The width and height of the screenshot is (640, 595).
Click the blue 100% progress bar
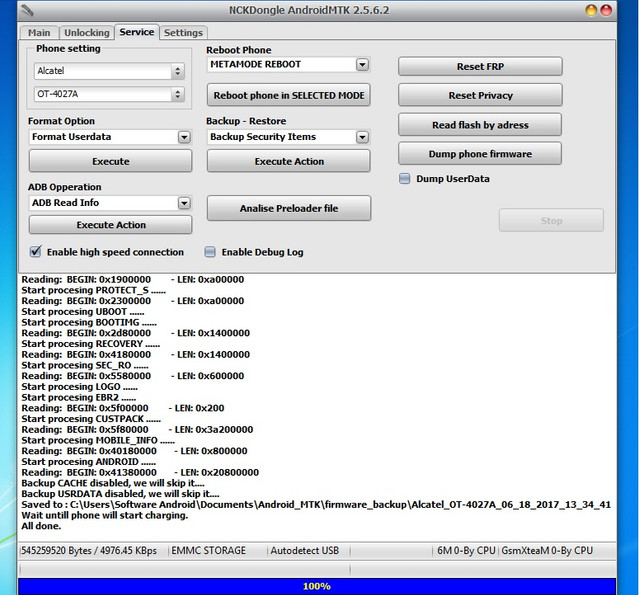(317, 586)
